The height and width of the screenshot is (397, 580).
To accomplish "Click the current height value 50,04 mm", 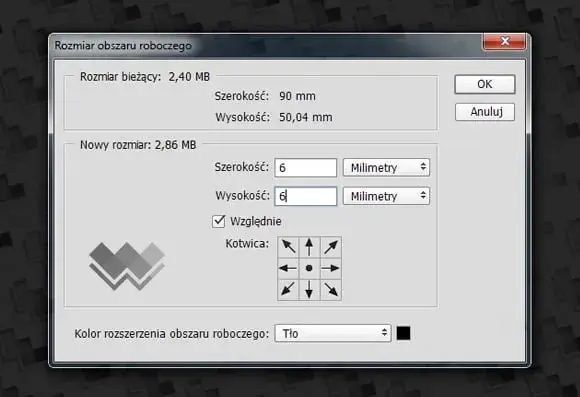I will pyautogui.click(x=306, y=117).
